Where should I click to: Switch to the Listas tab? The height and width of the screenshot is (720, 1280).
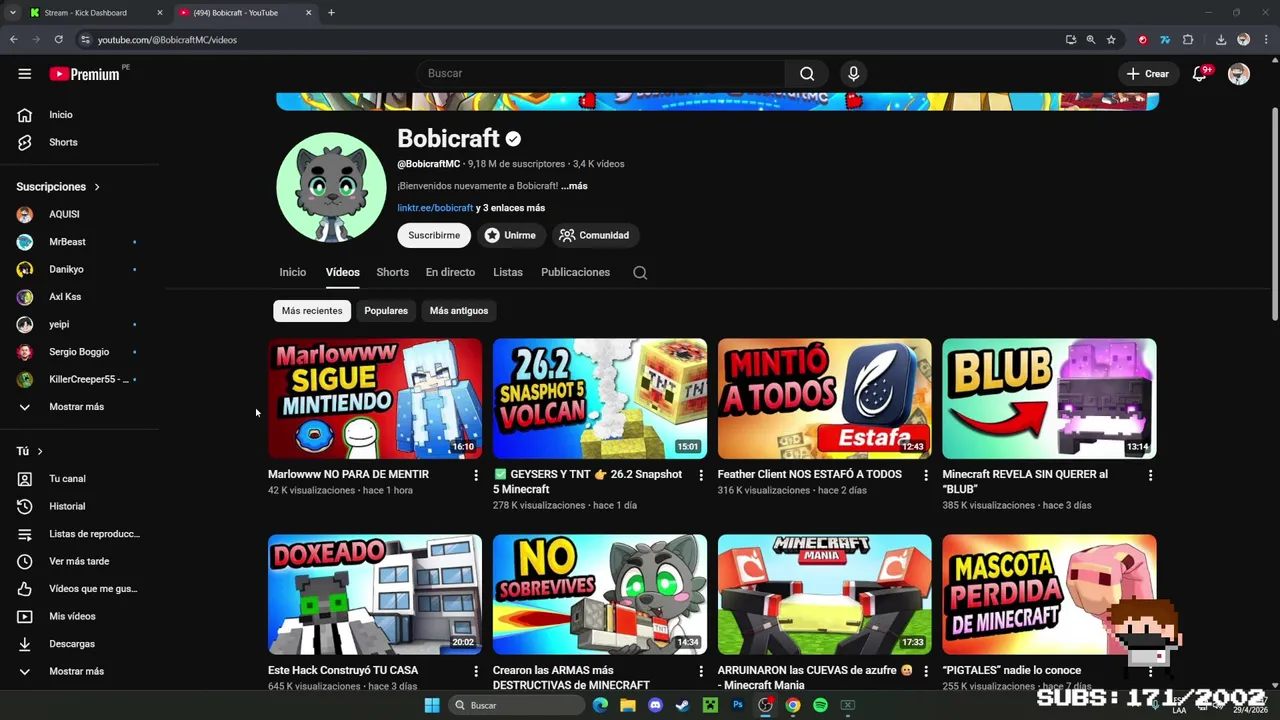click(x=508, y=272)
